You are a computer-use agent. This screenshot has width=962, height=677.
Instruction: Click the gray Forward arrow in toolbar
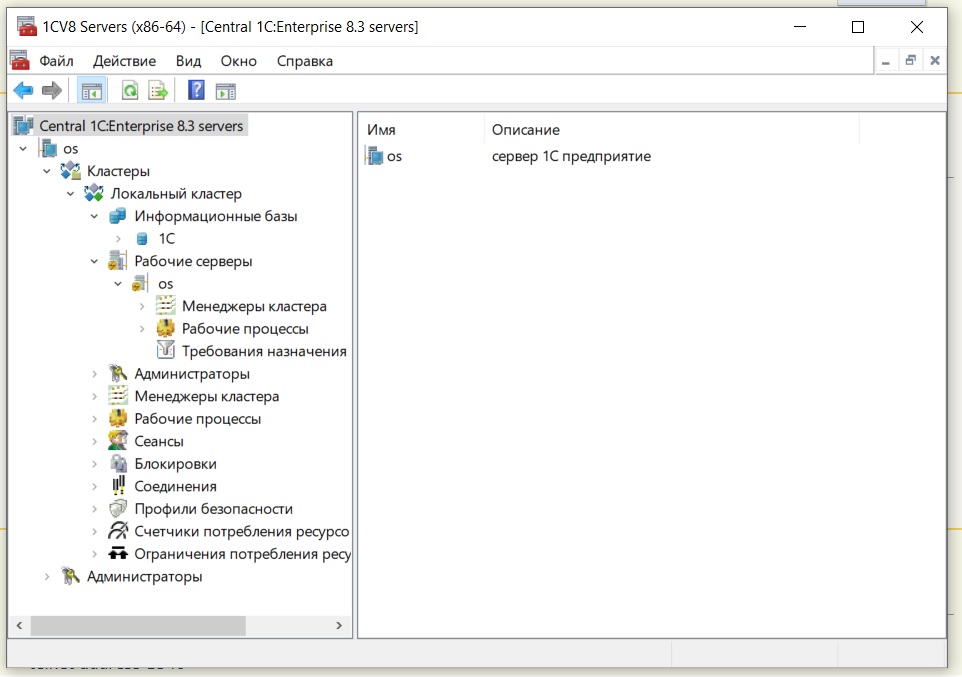[52, 91]
